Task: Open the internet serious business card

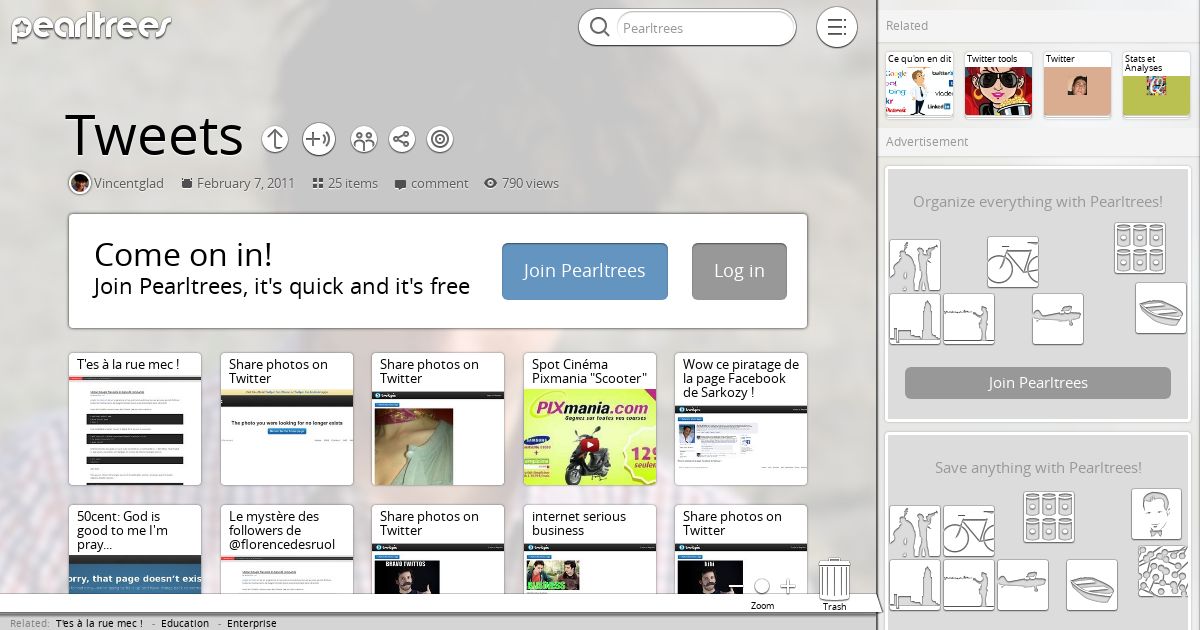Action: [590, 549]
